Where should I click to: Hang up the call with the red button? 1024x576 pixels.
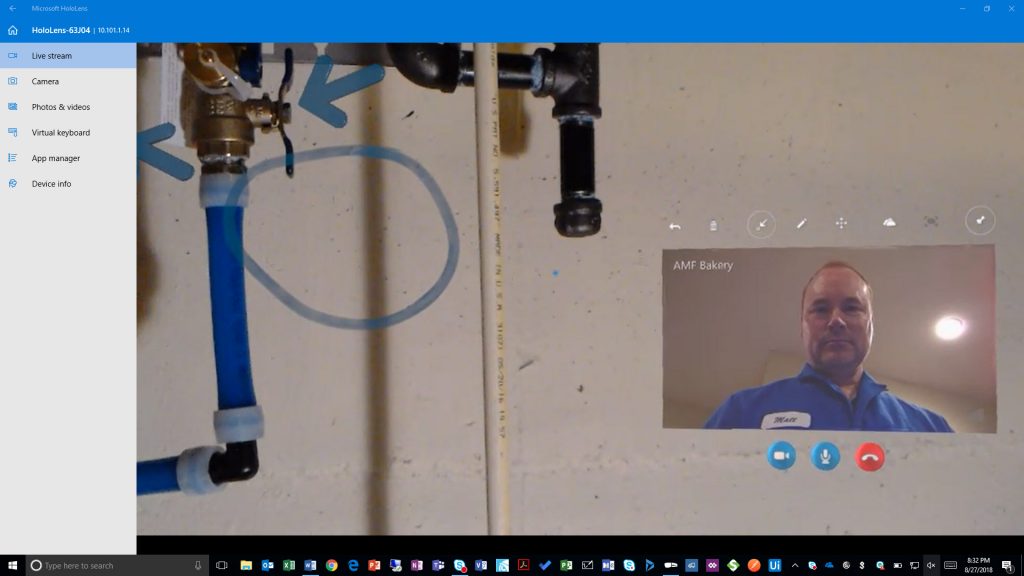tap(870, 456)
